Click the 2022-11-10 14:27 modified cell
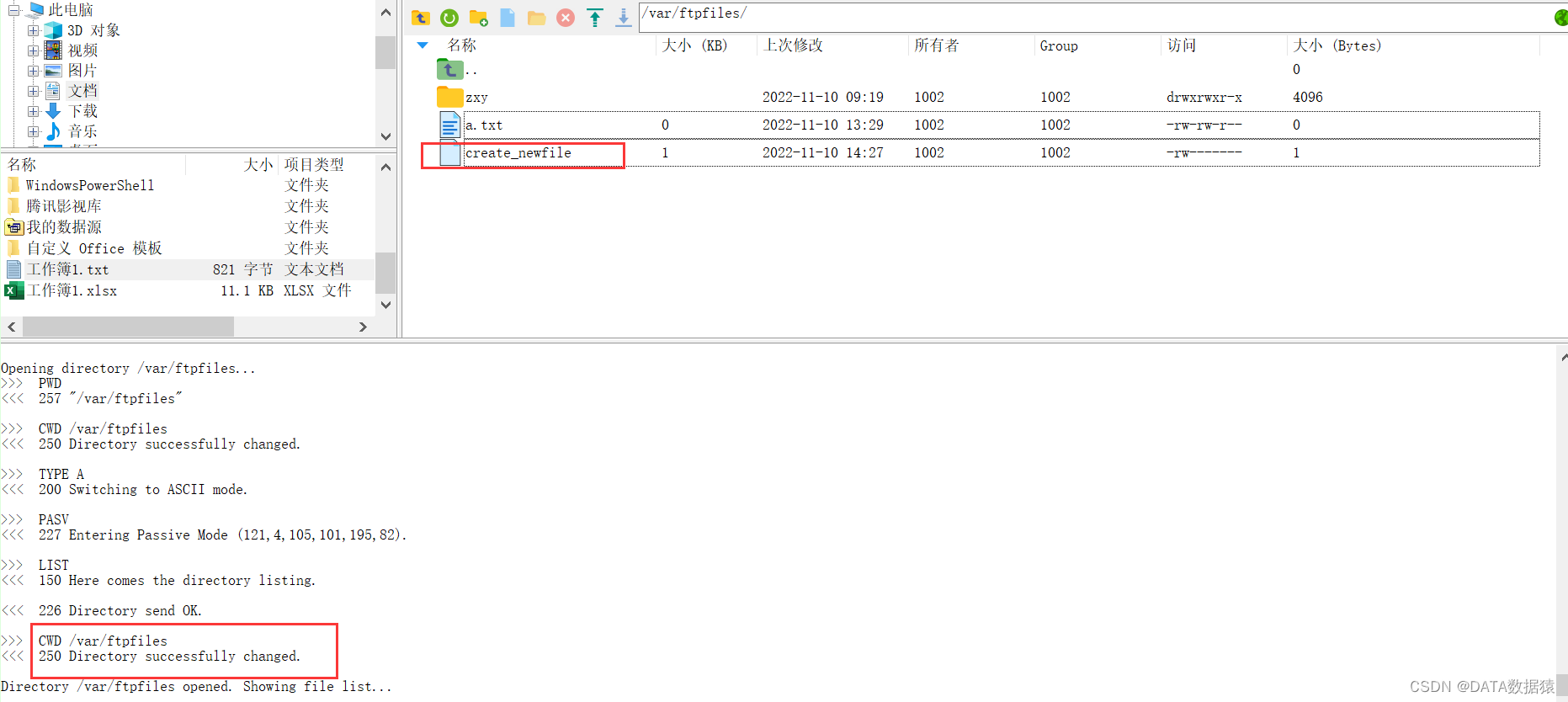Screen dimensions: 1568x702 (822, 152)
